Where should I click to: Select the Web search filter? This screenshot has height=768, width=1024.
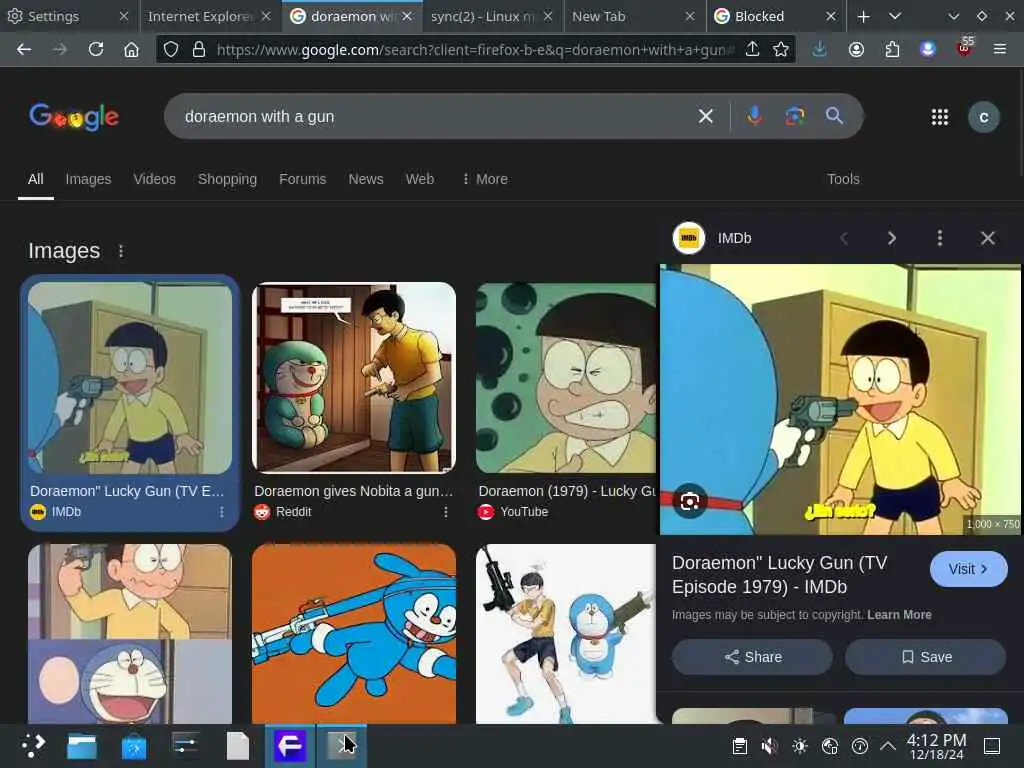[419, 179]
